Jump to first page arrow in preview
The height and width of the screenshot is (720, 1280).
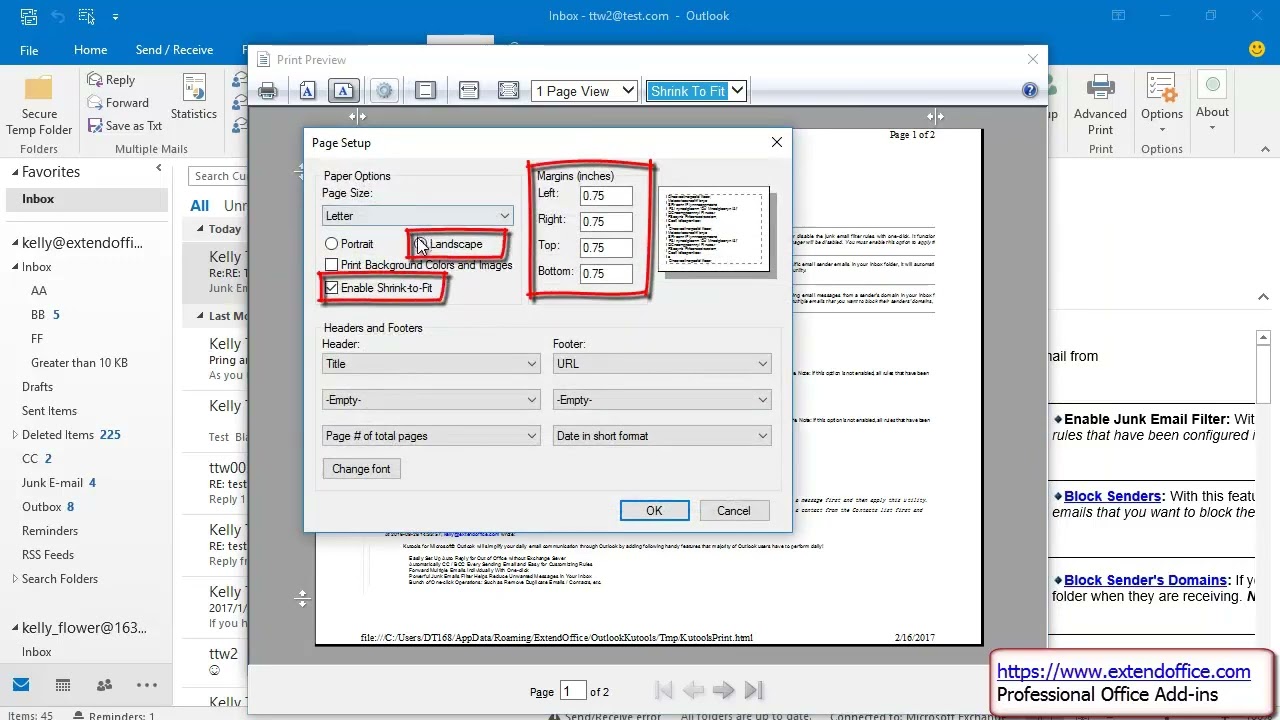pyautogui.click(x=662, y=690)
